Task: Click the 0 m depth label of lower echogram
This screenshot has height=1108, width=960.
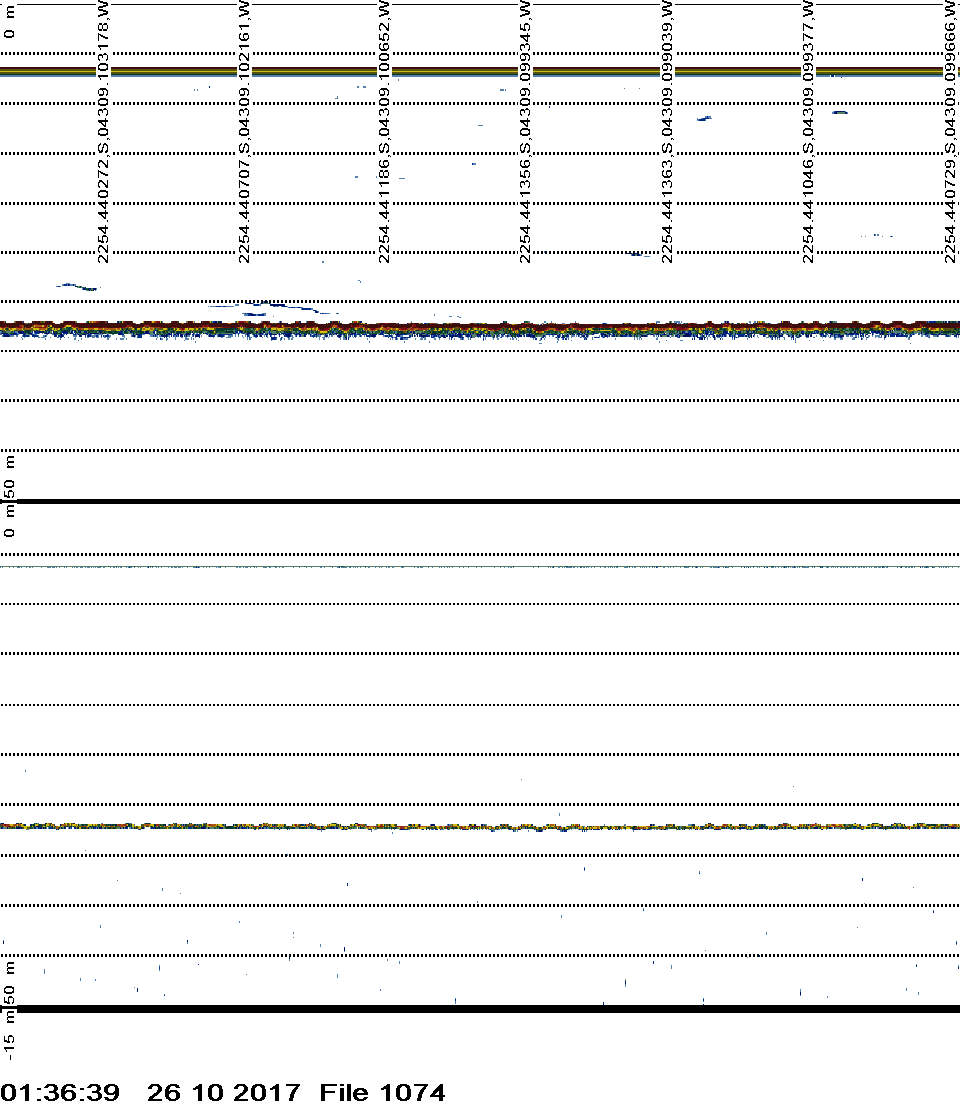Action: coord(9,522)
